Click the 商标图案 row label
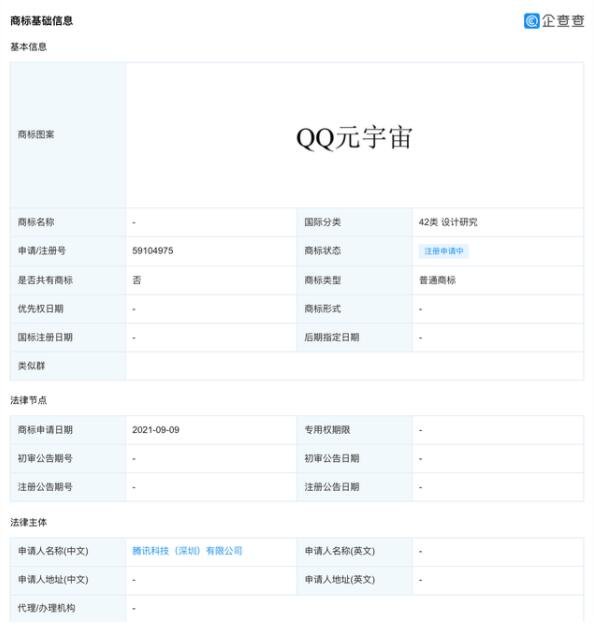594x633 pixels. point(36,134)
